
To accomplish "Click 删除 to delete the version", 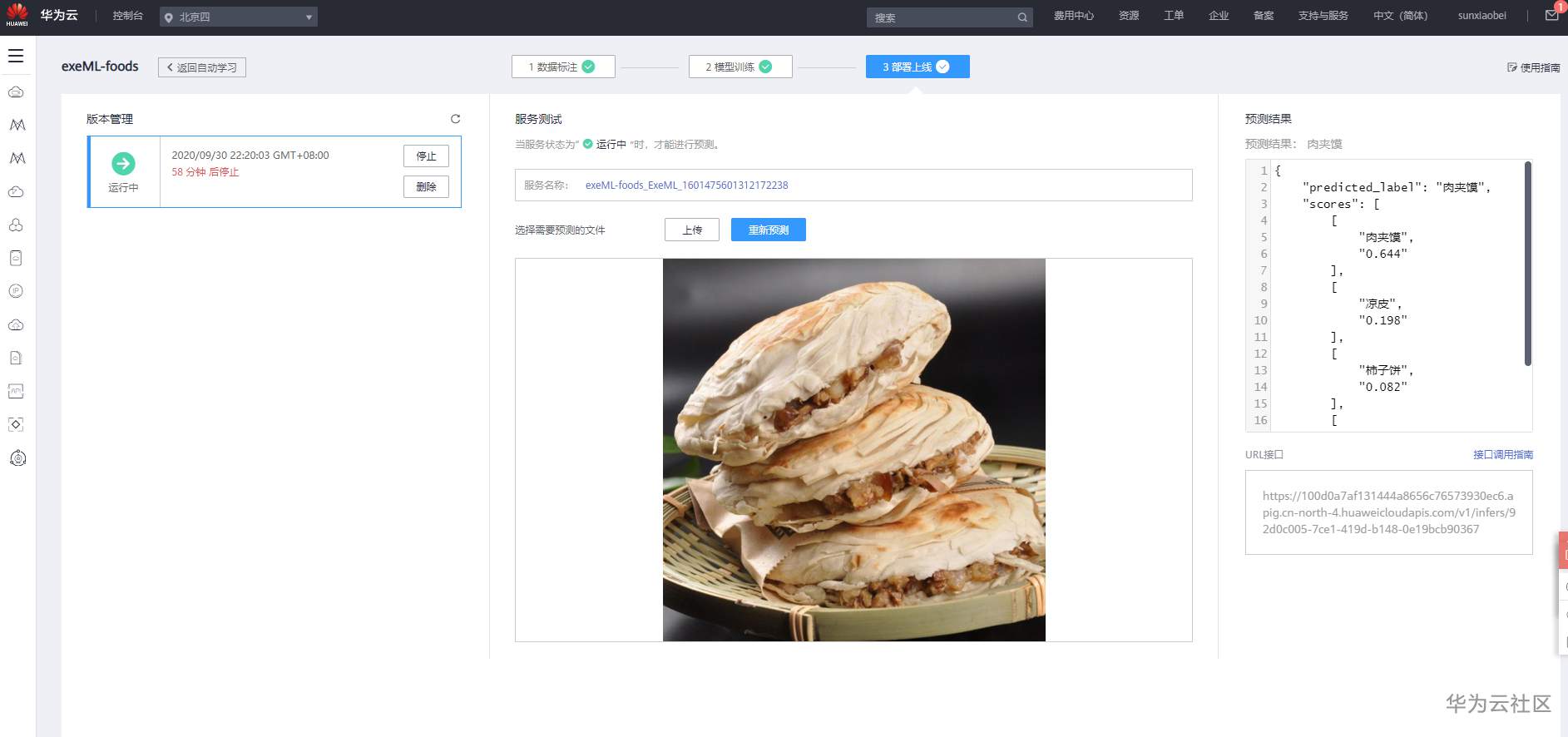I will pos(426,187).
